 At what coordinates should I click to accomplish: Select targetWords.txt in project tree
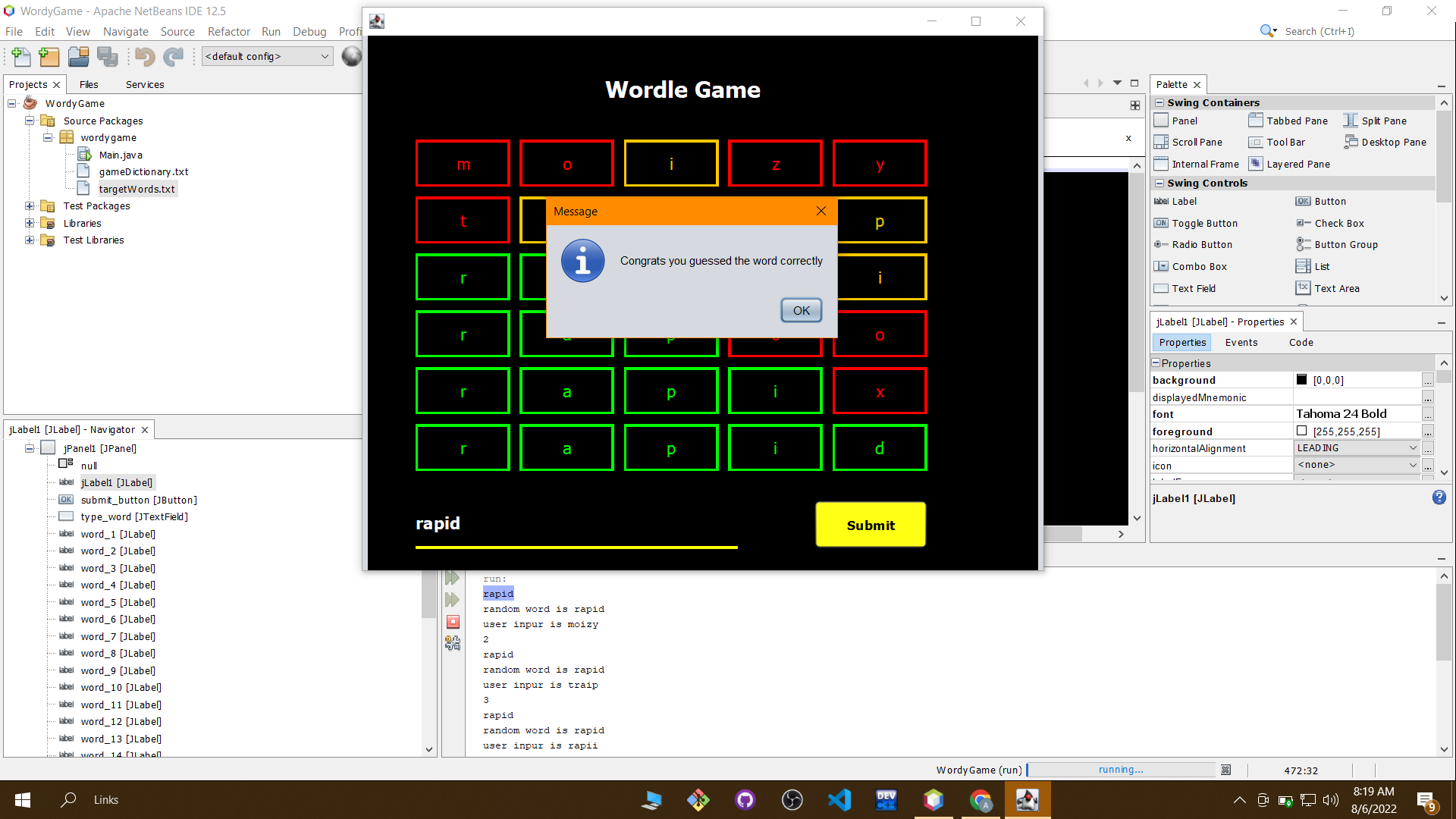(x=136, y=189)
